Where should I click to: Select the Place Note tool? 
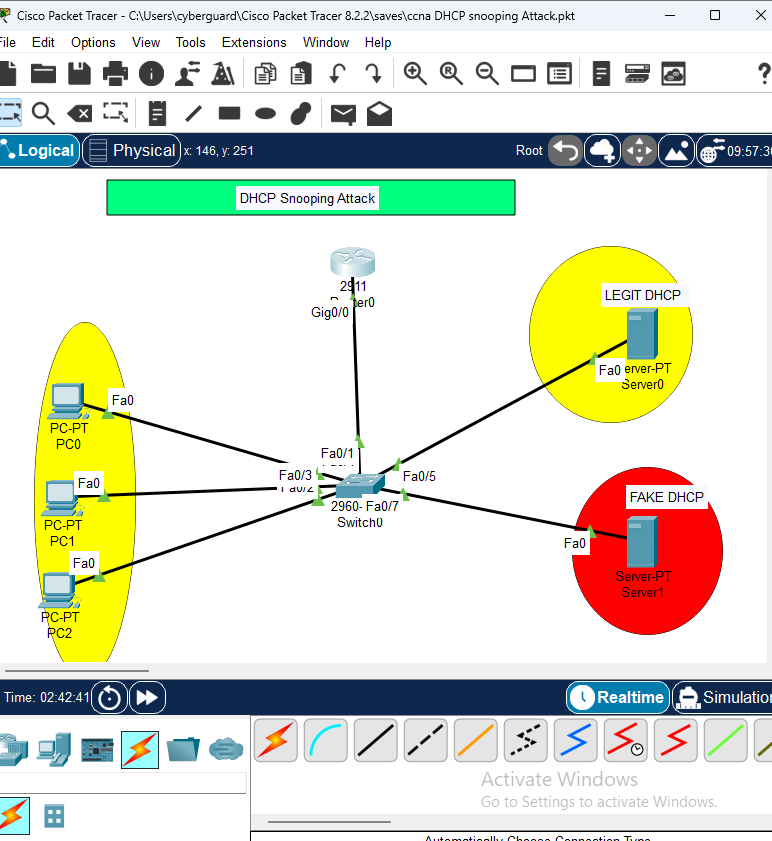click(x=157, y=113)
